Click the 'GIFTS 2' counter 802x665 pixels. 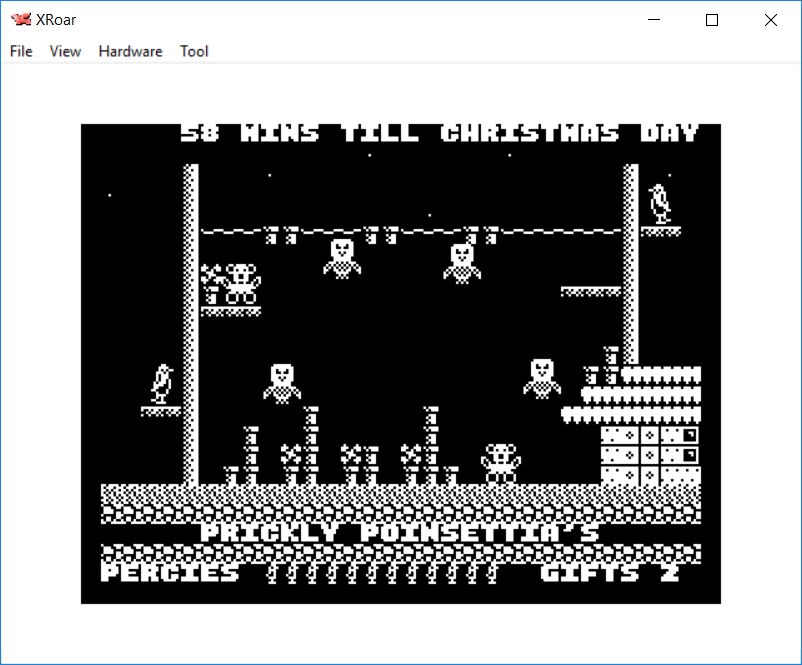610,572
